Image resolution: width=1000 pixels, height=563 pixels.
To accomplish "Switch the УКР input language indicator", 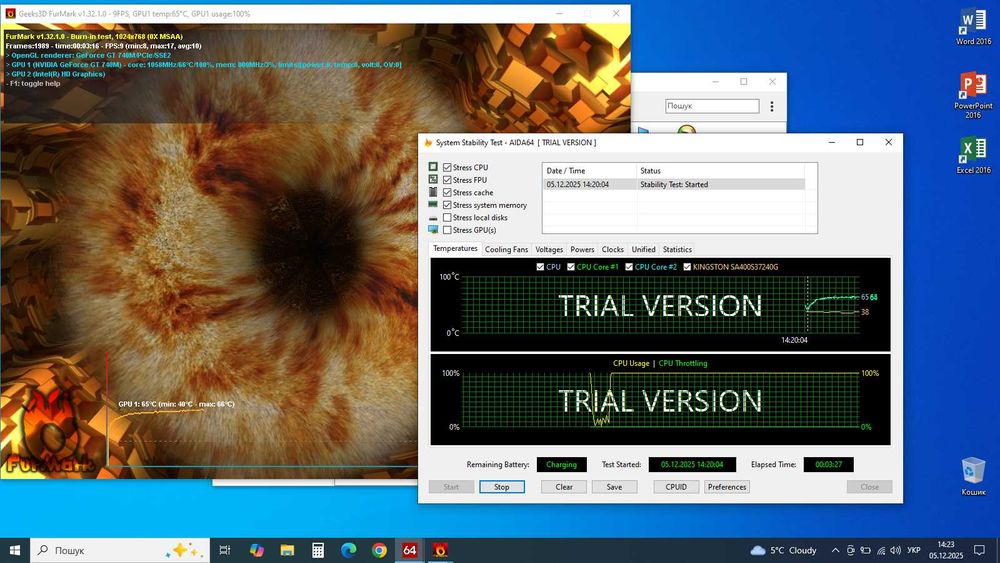I will pyautogui.click(x=914, y=550).
